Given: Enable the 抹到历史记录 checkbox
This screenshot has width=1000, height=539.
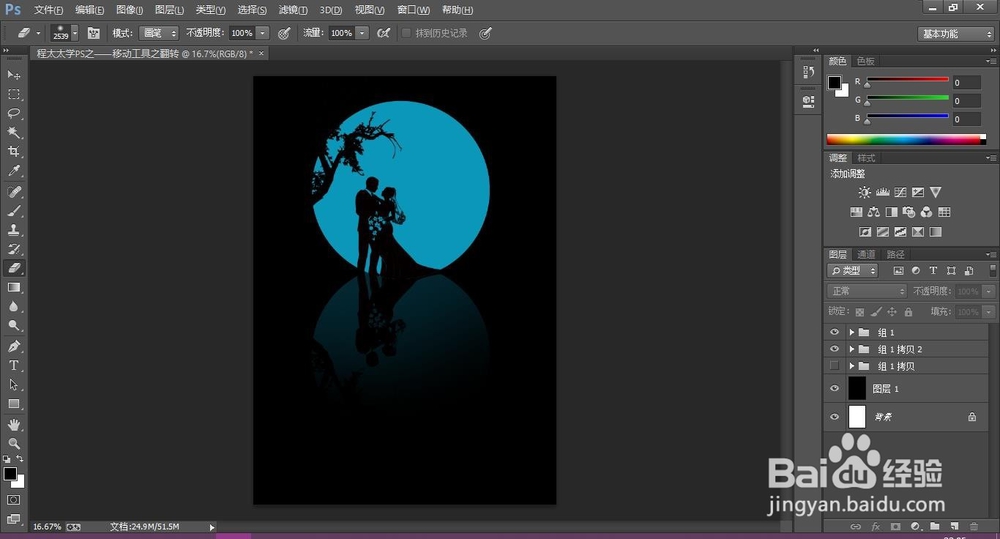Looking at the screenshot, I should click(406, 33).
